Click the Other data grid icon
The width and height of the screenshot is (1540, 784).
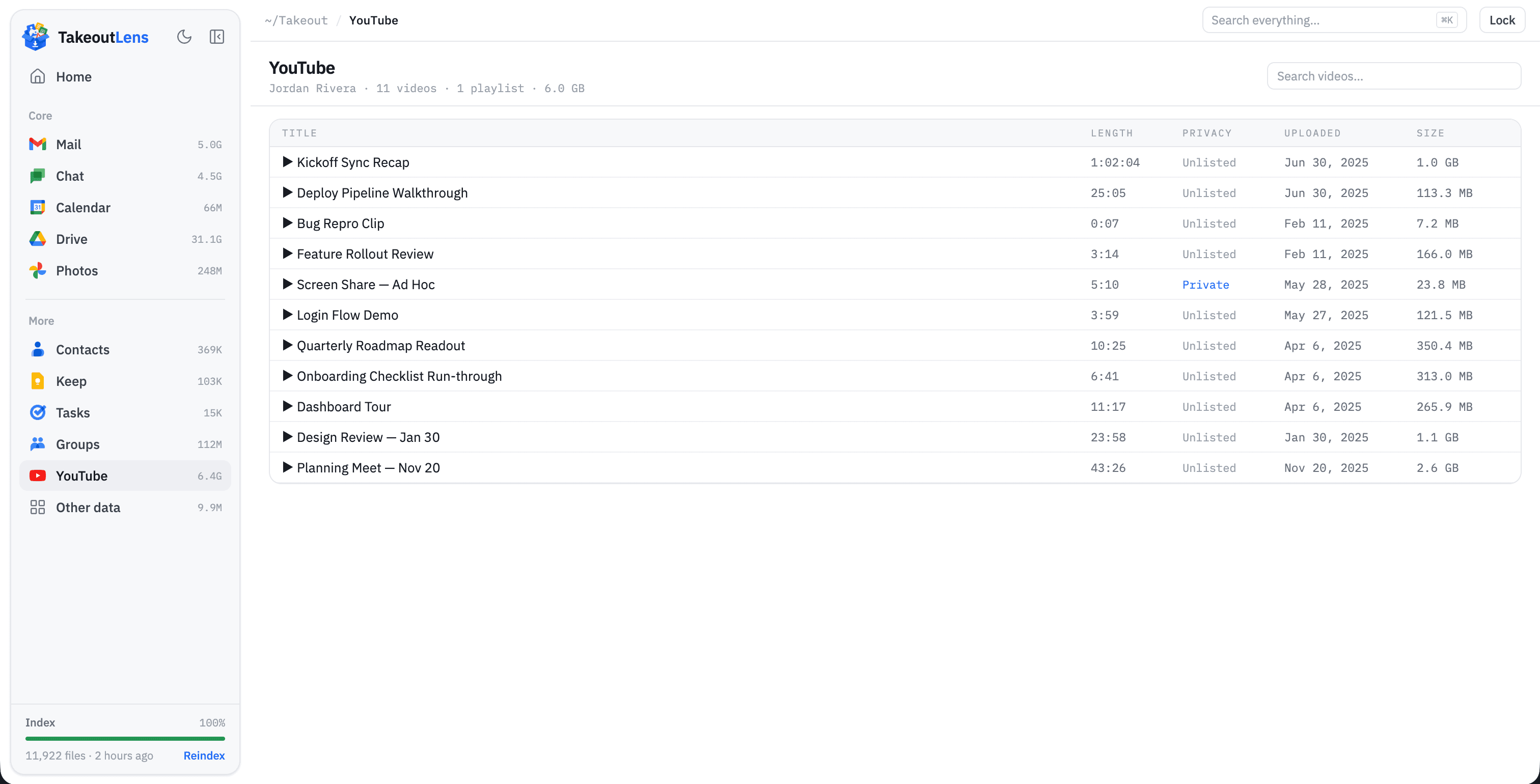tap(38, 508)
